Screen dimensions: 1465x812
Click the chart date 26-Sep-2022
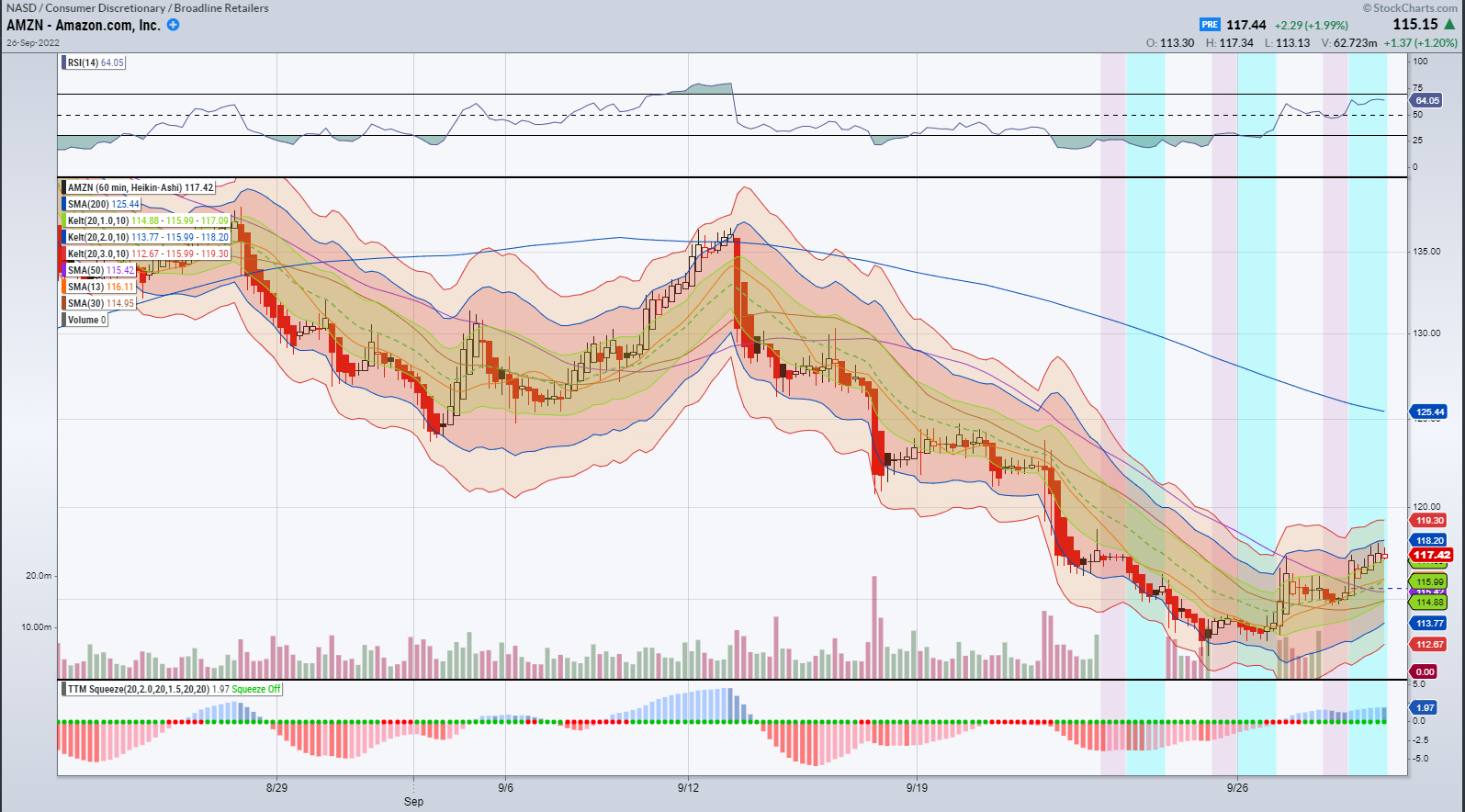[x=33, y=43]
